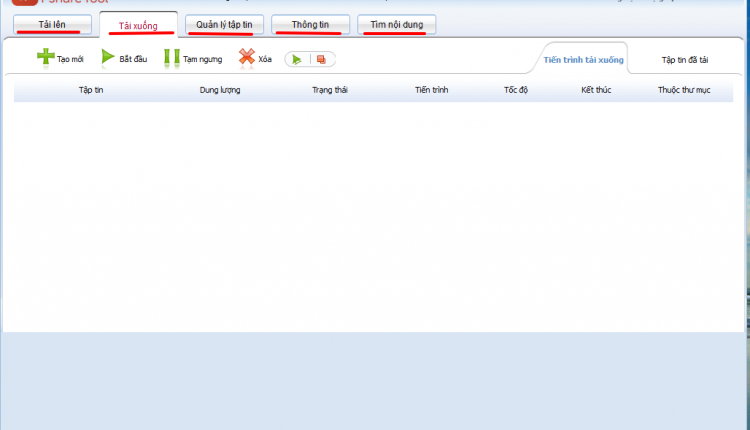Show the Tiến trình tải xuống tab
The width and height of the screenshot is (750, 430).
click(584, 60)
